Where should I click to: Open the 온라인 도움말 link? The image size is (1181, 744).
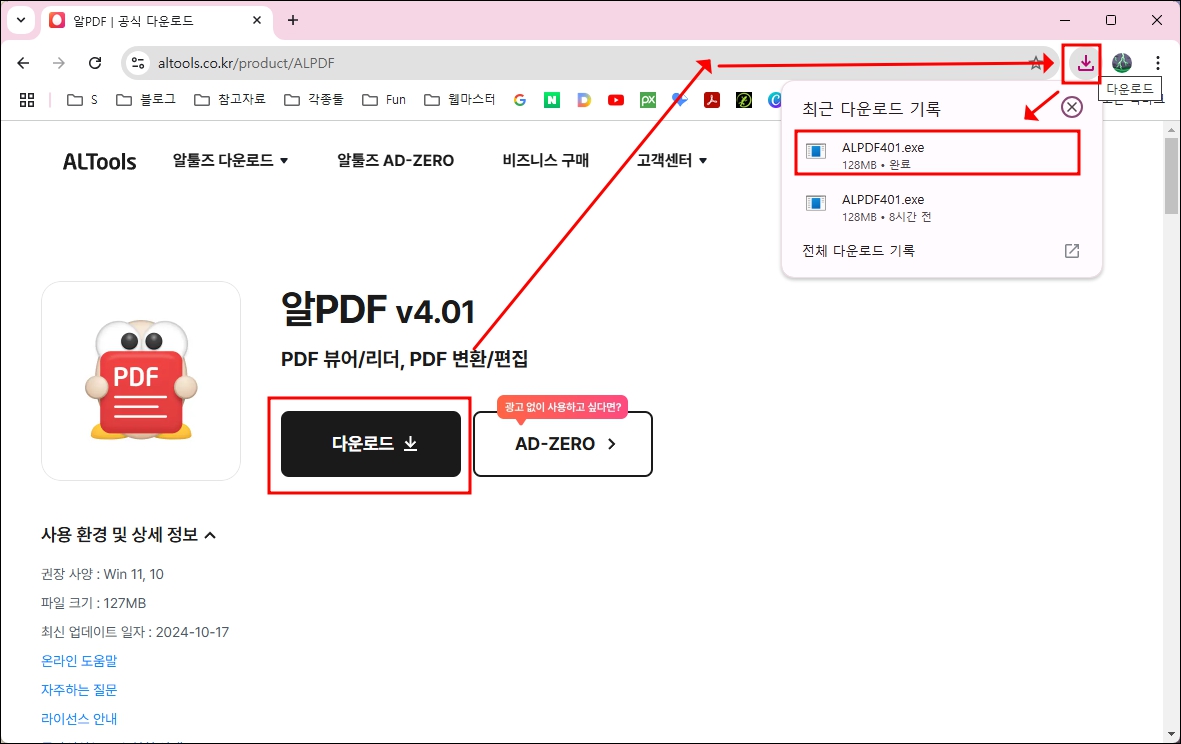79,660
